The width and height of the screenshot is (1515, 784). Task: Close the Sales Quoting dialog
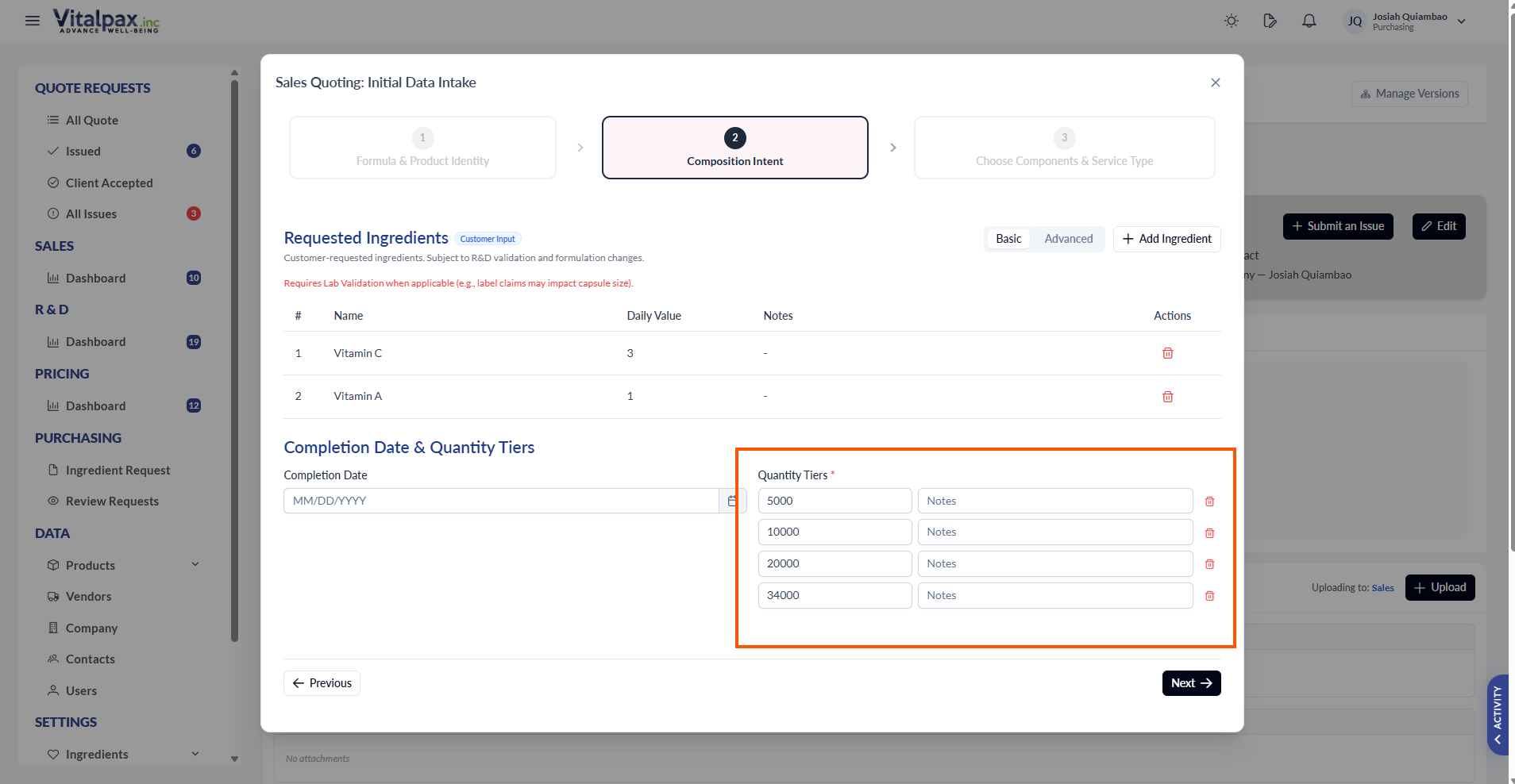(x=1216, y=83)
